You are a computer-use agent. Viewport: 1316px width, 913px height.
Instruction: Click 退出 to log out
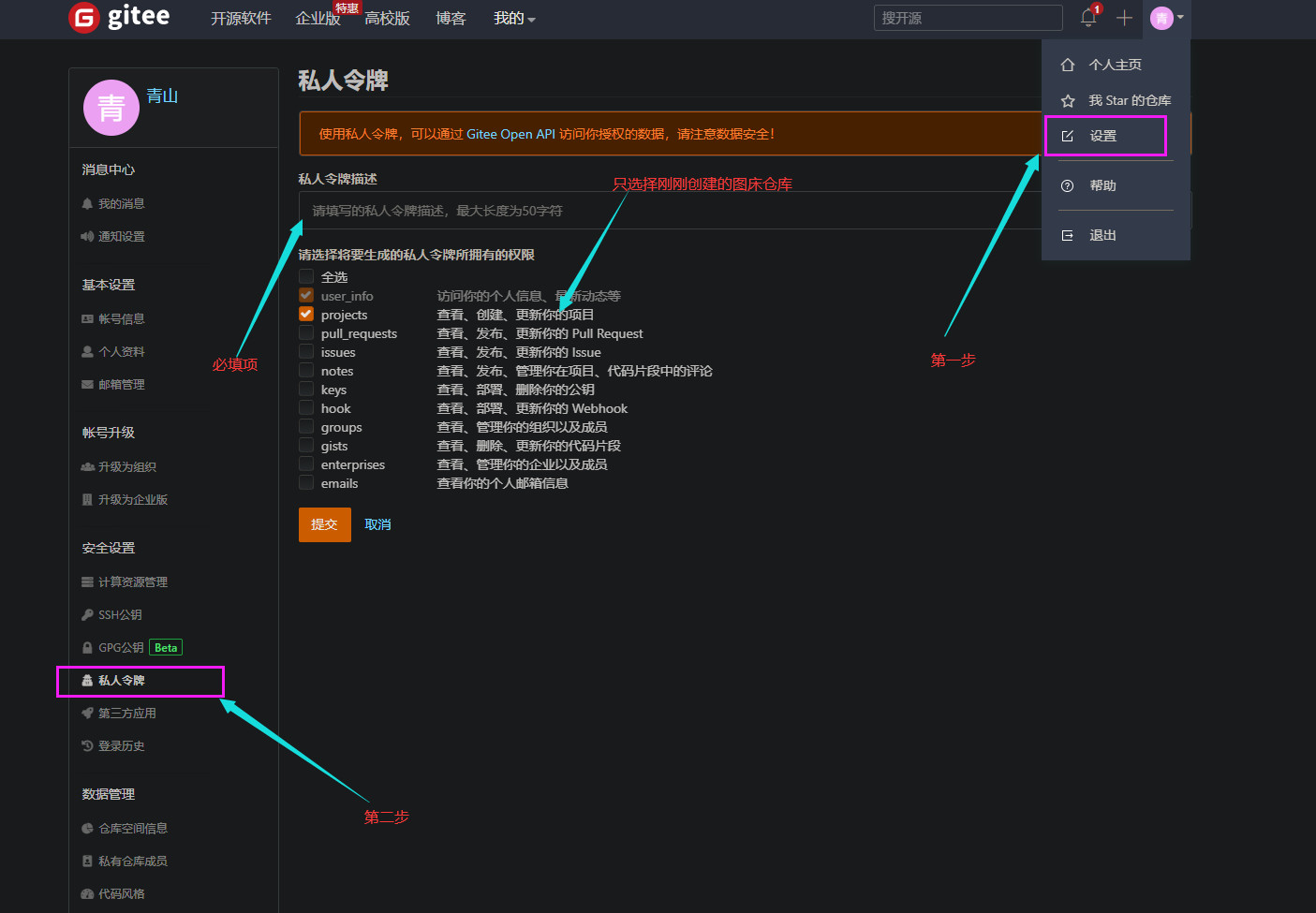tap(1102, 234)
